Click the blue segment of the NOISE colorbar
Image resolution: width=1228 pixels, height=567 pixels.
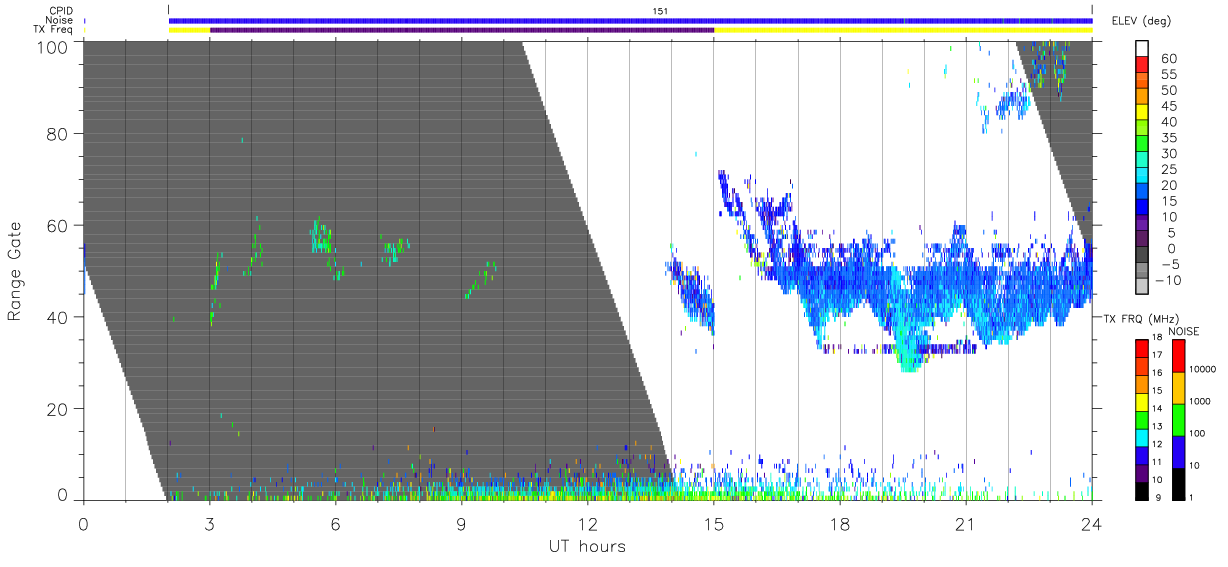[x=1178, y=452]
